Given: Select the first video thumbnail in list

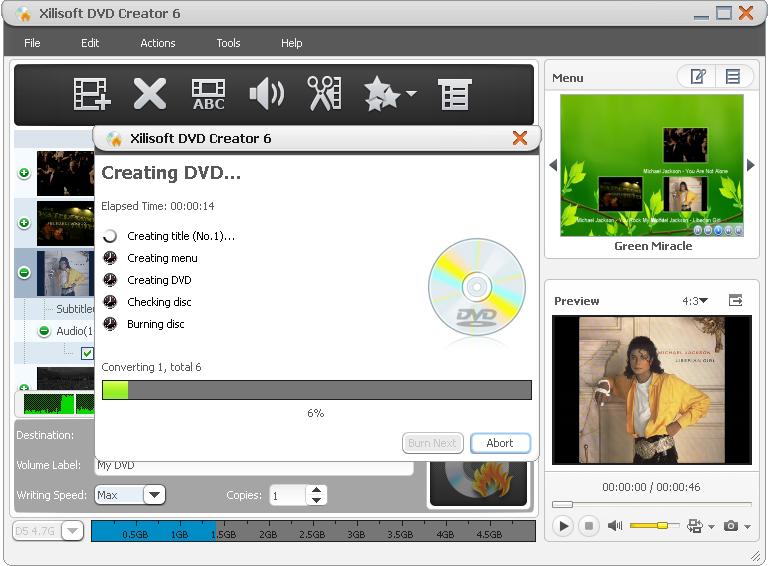Looking at the screenshot, I should (65, 173).
